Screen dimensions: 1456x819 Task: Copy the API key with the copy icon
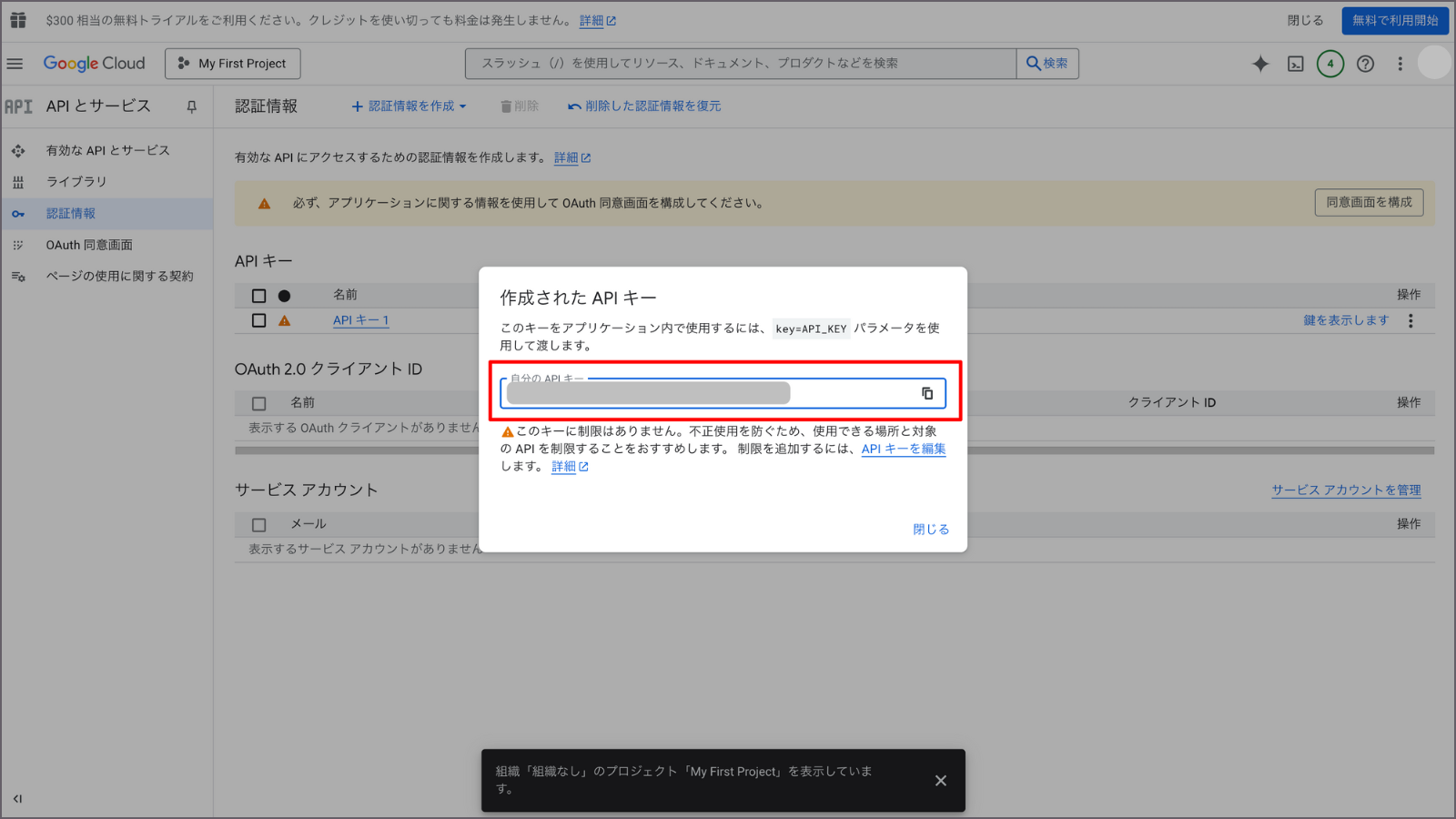(927, 393)
